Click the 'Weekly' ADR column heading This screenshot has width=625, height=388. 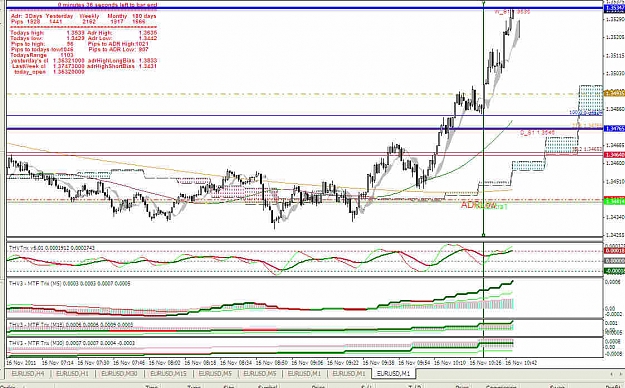[x=89, y=16]
